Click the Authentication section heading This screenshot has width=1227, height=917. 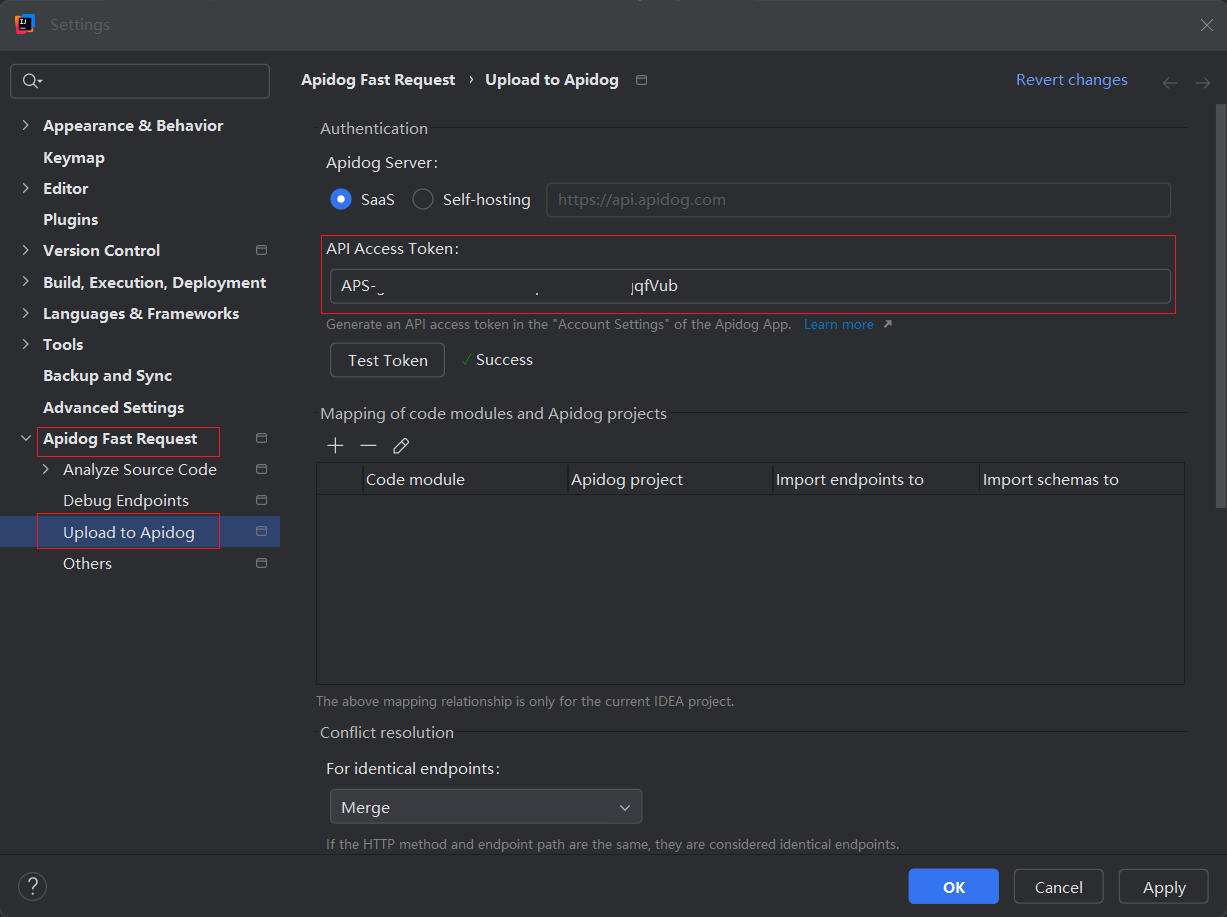(x=374, y=128)
